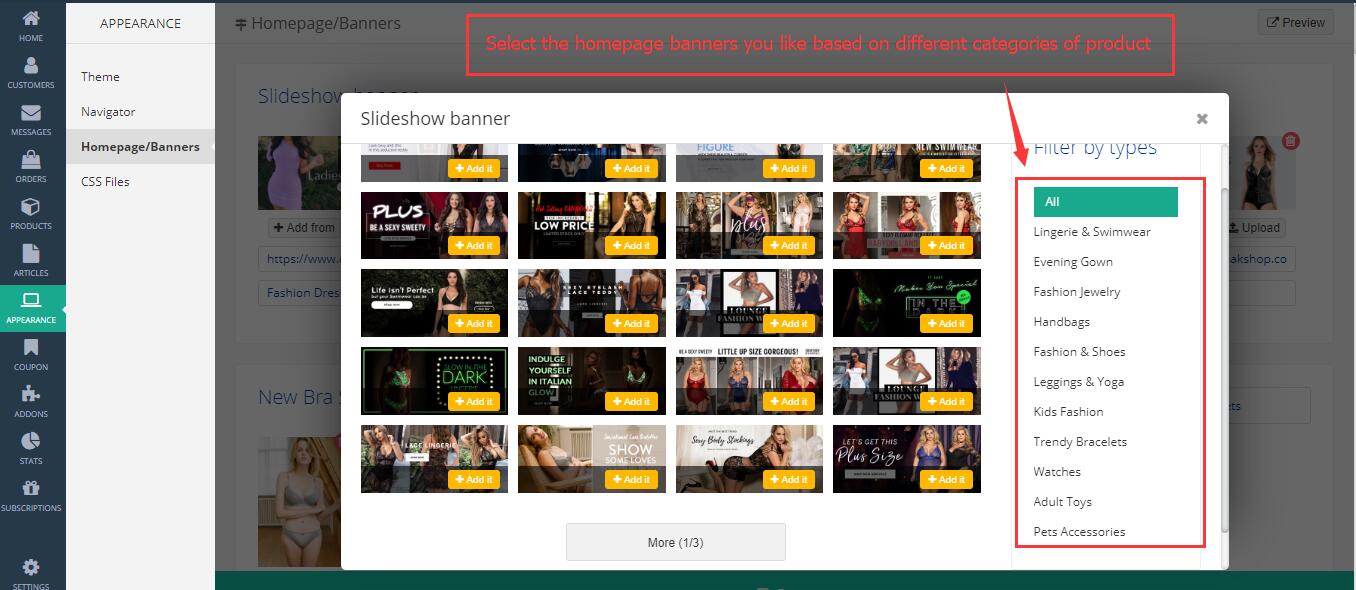Click the Preview button
Image resolution: width=1356 pixels, height=590 pixels.
pos(1295,22)
